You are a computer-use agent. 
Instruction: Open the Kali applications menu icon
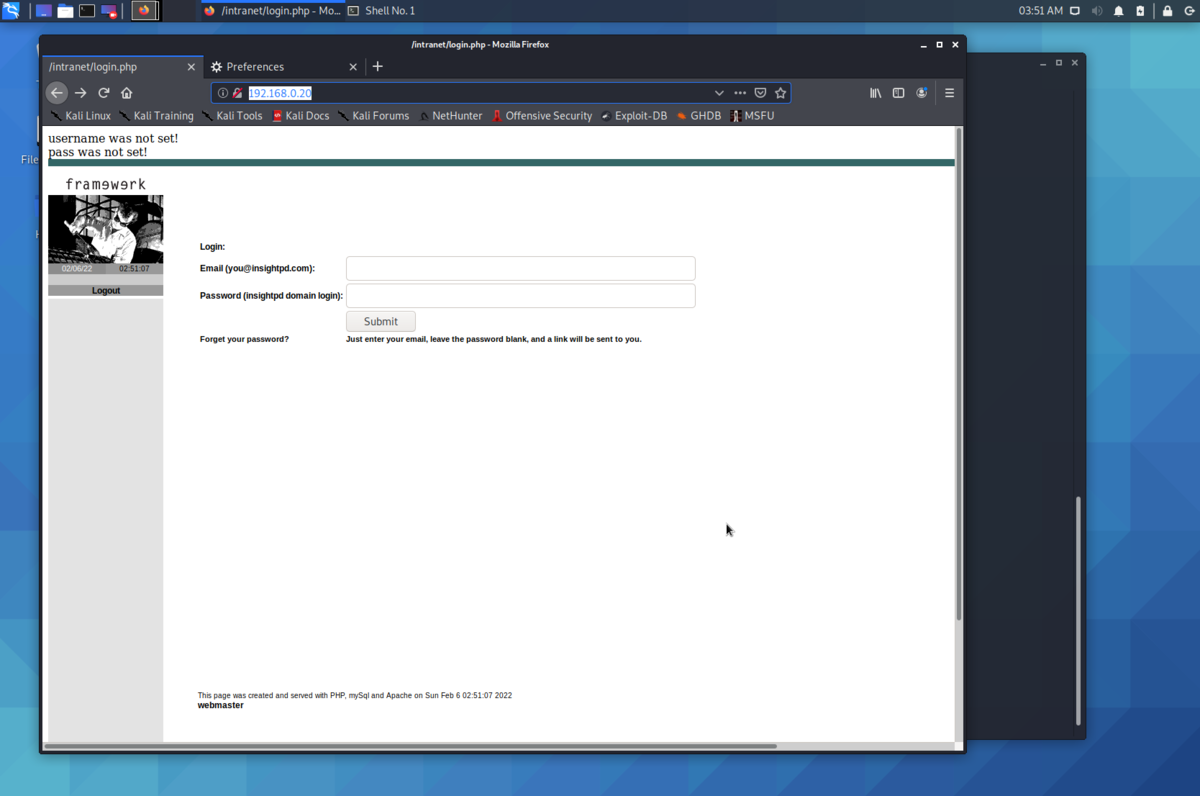tap(11, 11)
